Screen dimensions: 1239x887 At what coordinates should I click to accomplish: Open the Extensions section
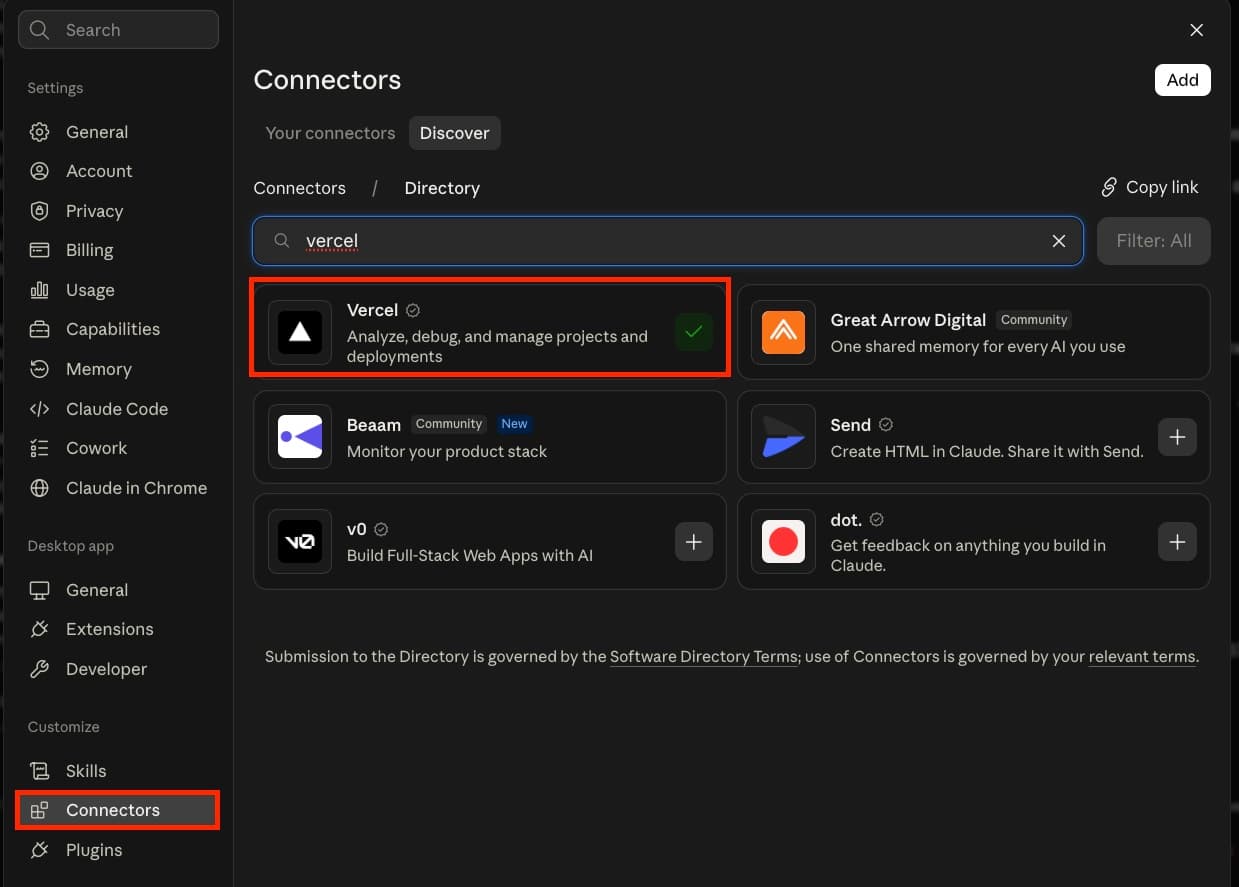pyautogui.click(x=118, y=629)
